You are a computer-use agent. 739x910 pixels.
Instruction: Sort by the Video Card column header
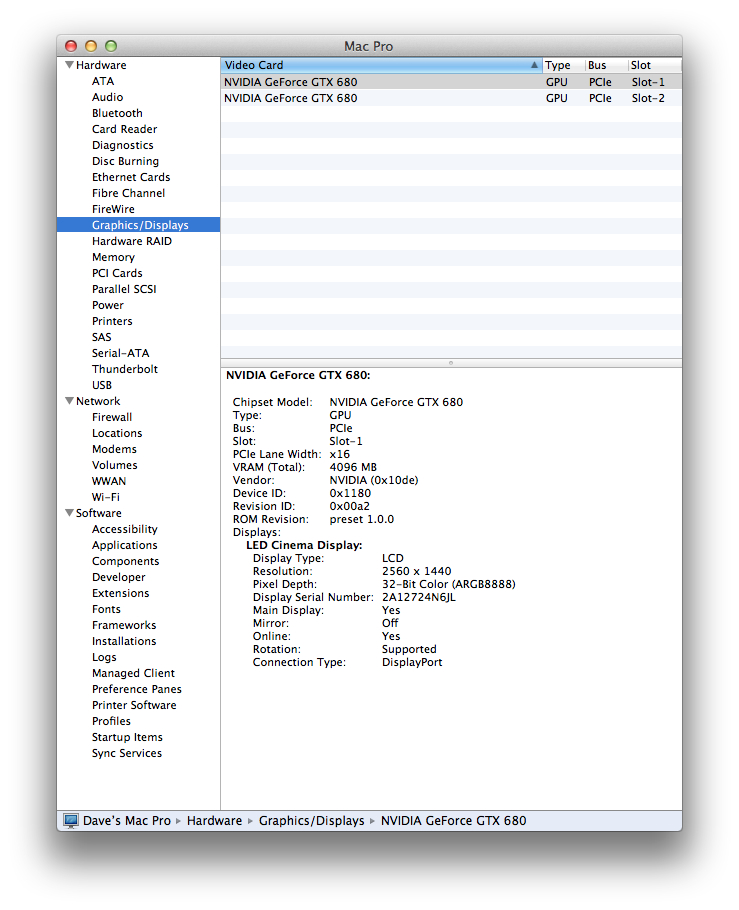click(x=381, y=65)
